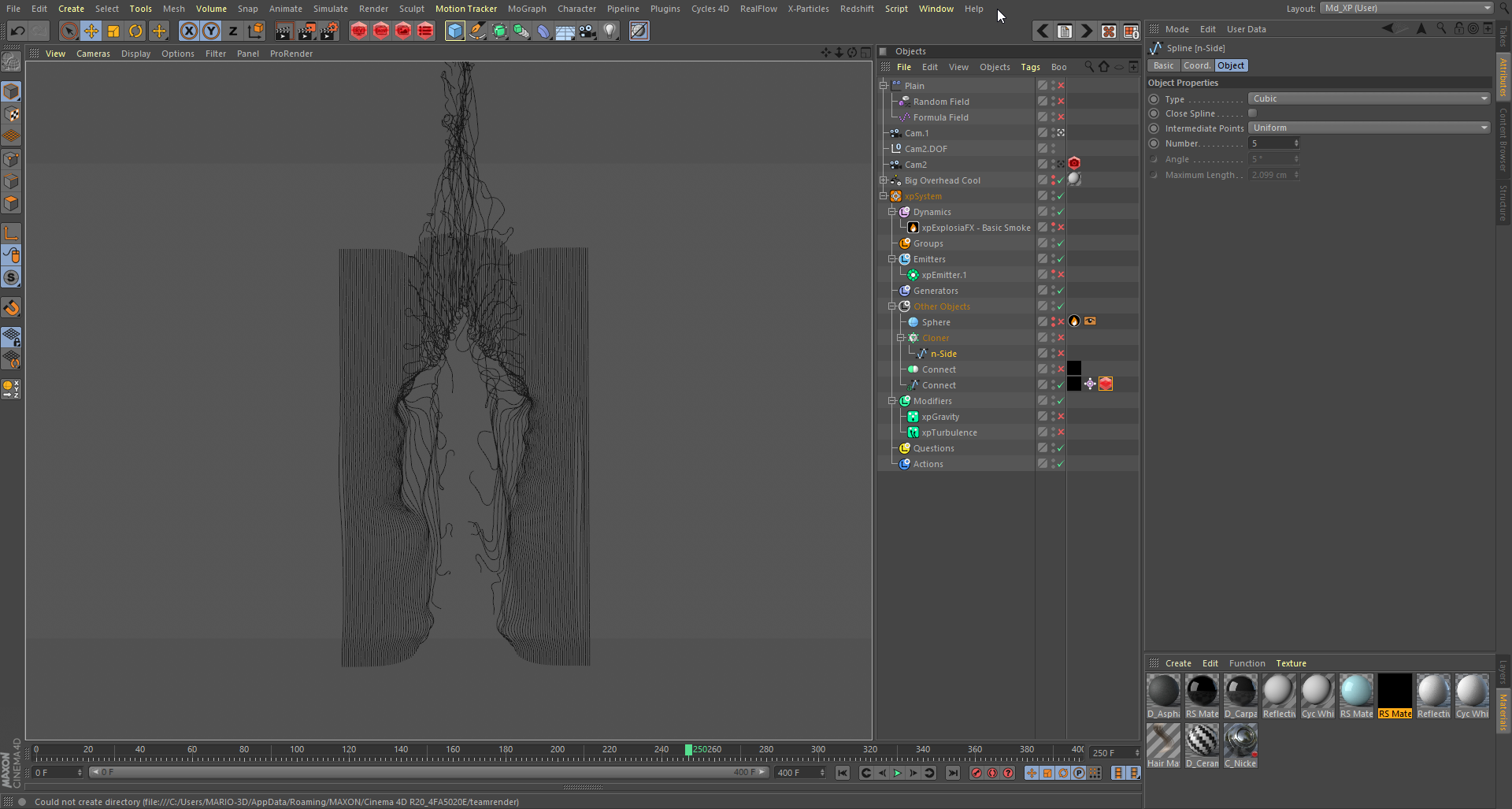Screen dimensions: 1512x809
Task: Collapse the Dynamics tree node
Action: click(x=892, y=212)
